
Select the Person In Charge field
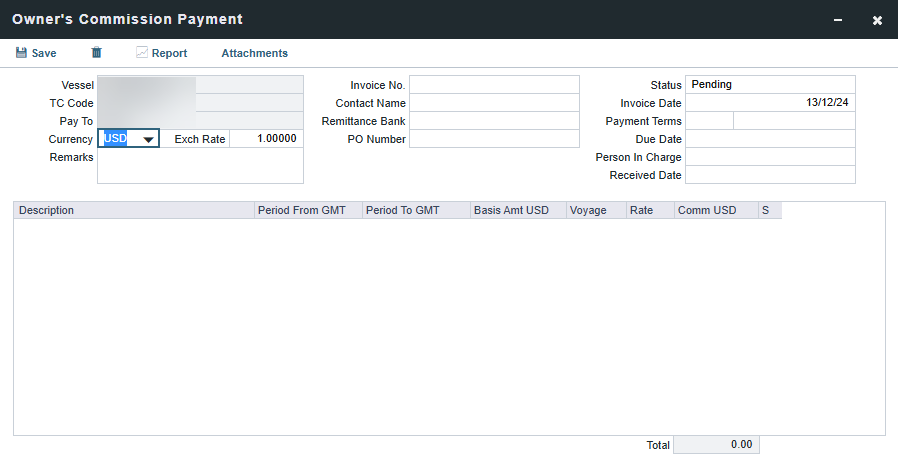(770, 157)
